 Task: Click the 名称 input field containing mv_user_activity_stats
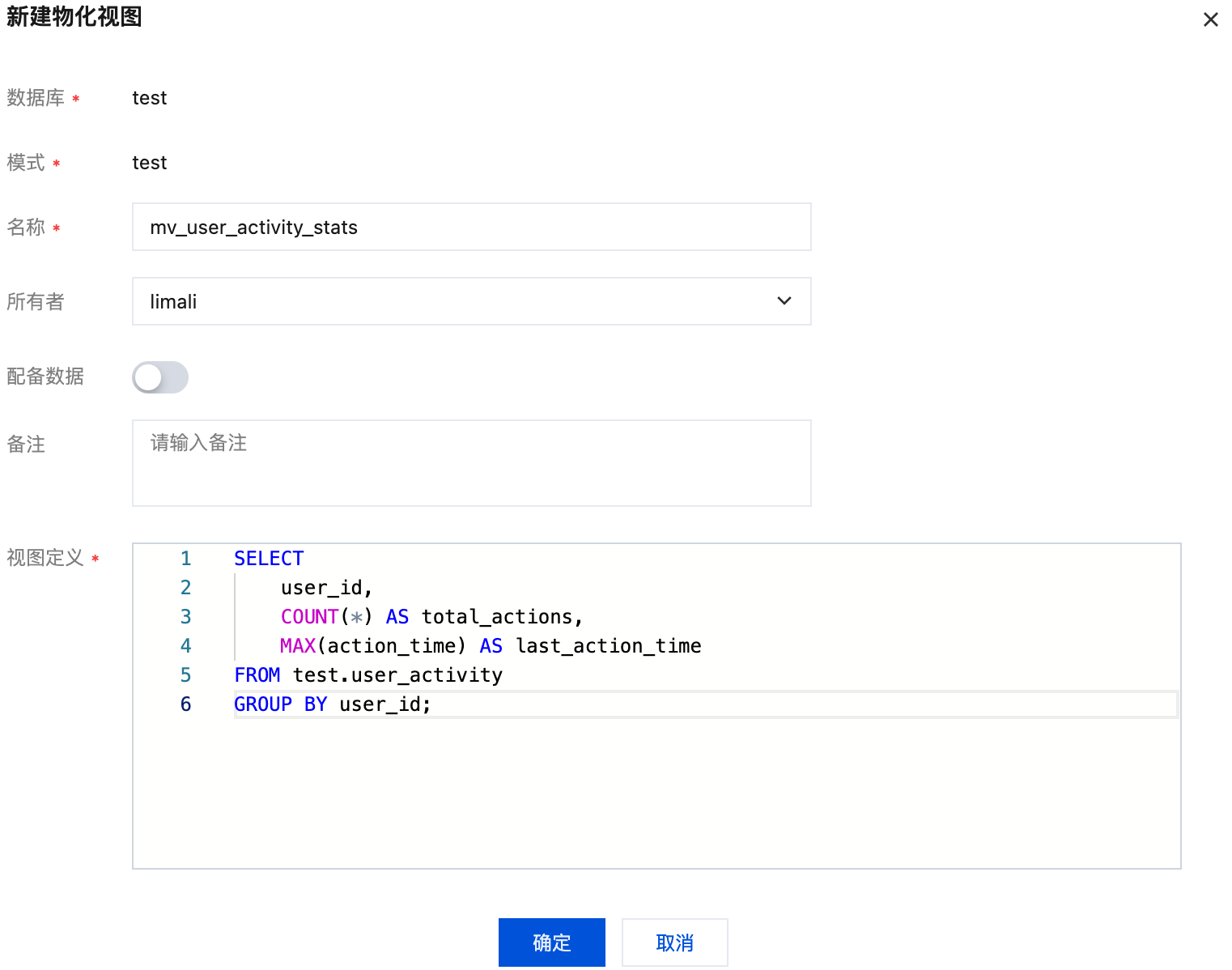coord(471,228)
